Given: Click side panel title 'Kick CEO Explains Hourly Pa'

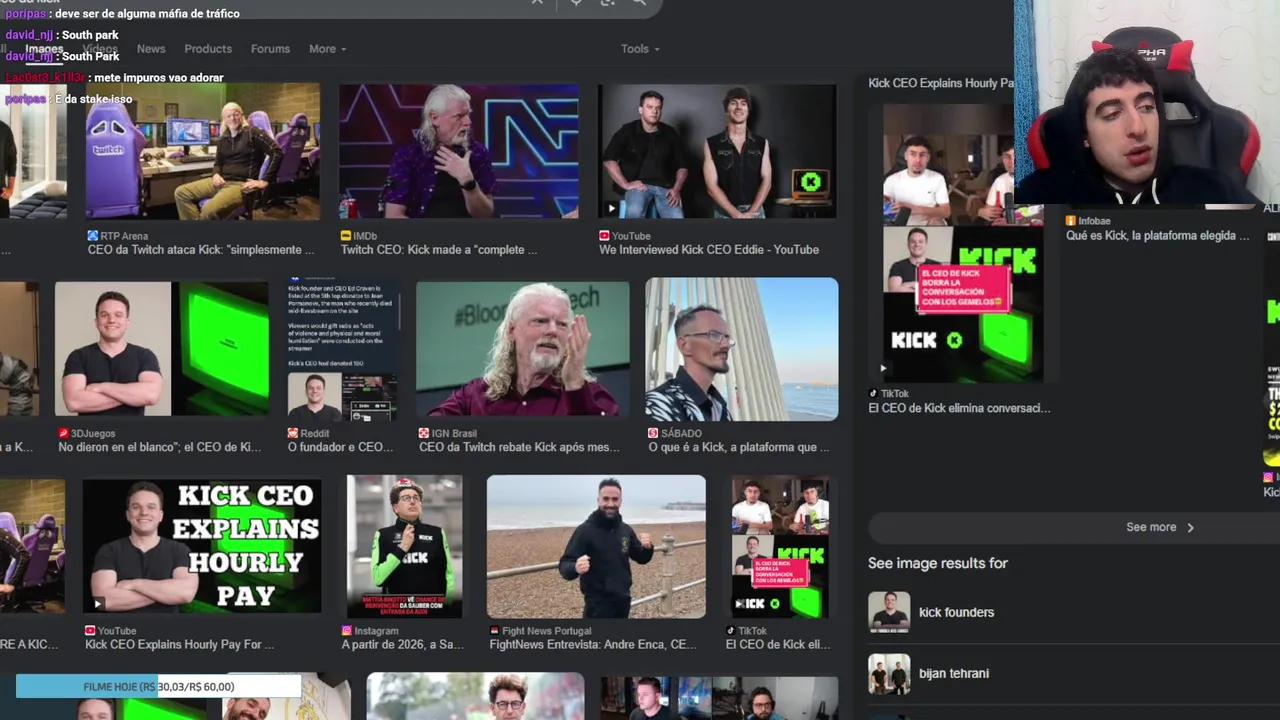Looking at the screenshot, I should click(941, 83).
